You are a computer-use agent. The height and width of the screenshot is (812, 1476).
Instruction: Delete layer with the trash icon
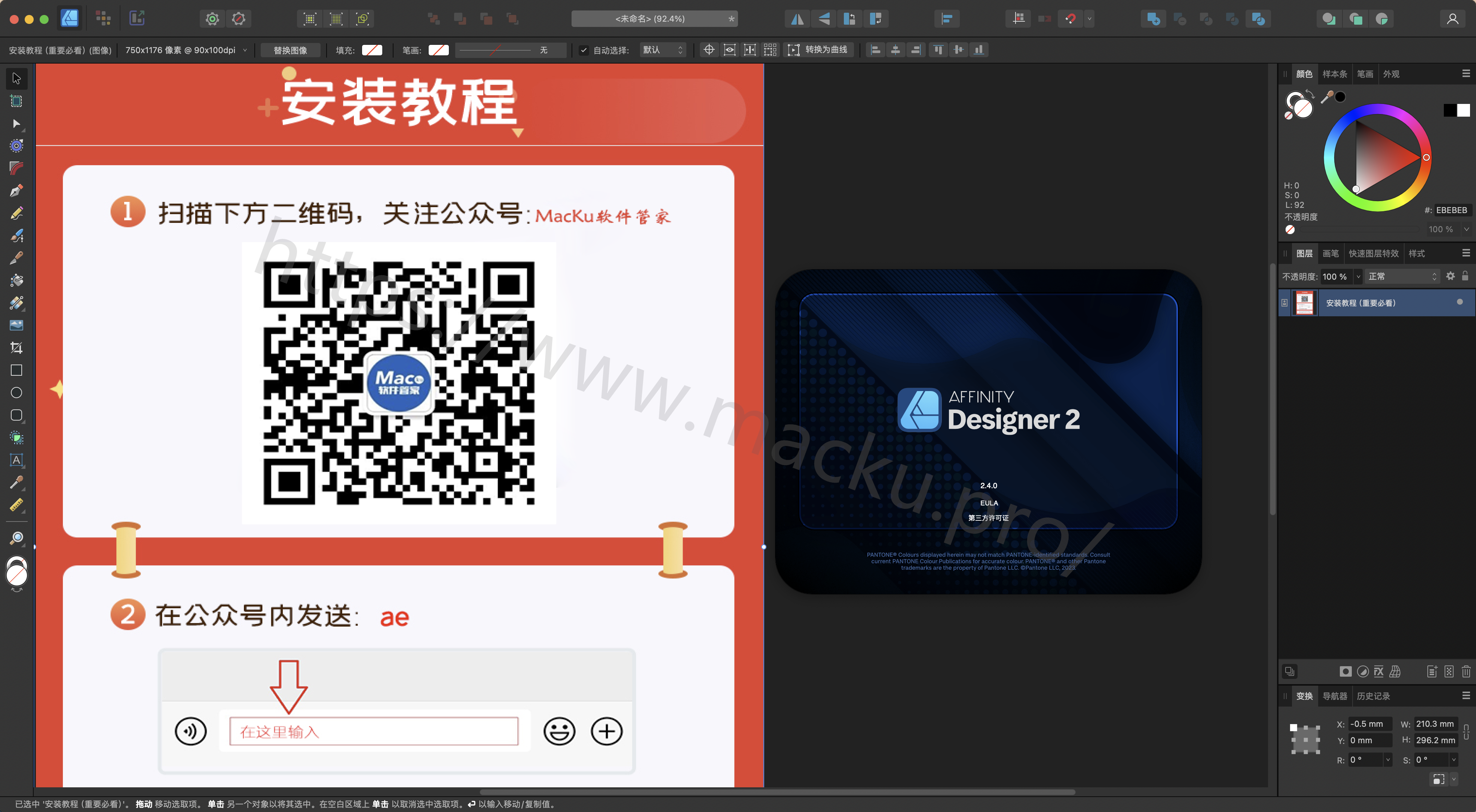(x=1466, y=671)
